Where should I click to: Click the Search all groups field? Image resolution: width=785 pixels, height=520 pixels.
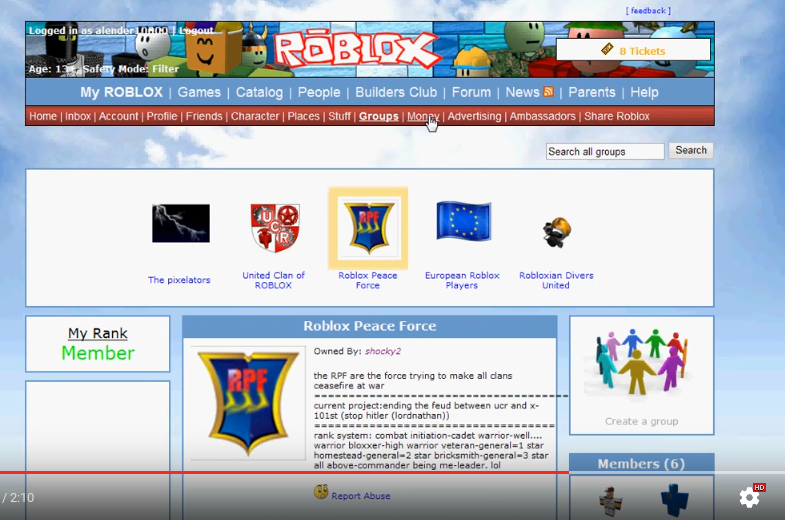pos(605,151)
